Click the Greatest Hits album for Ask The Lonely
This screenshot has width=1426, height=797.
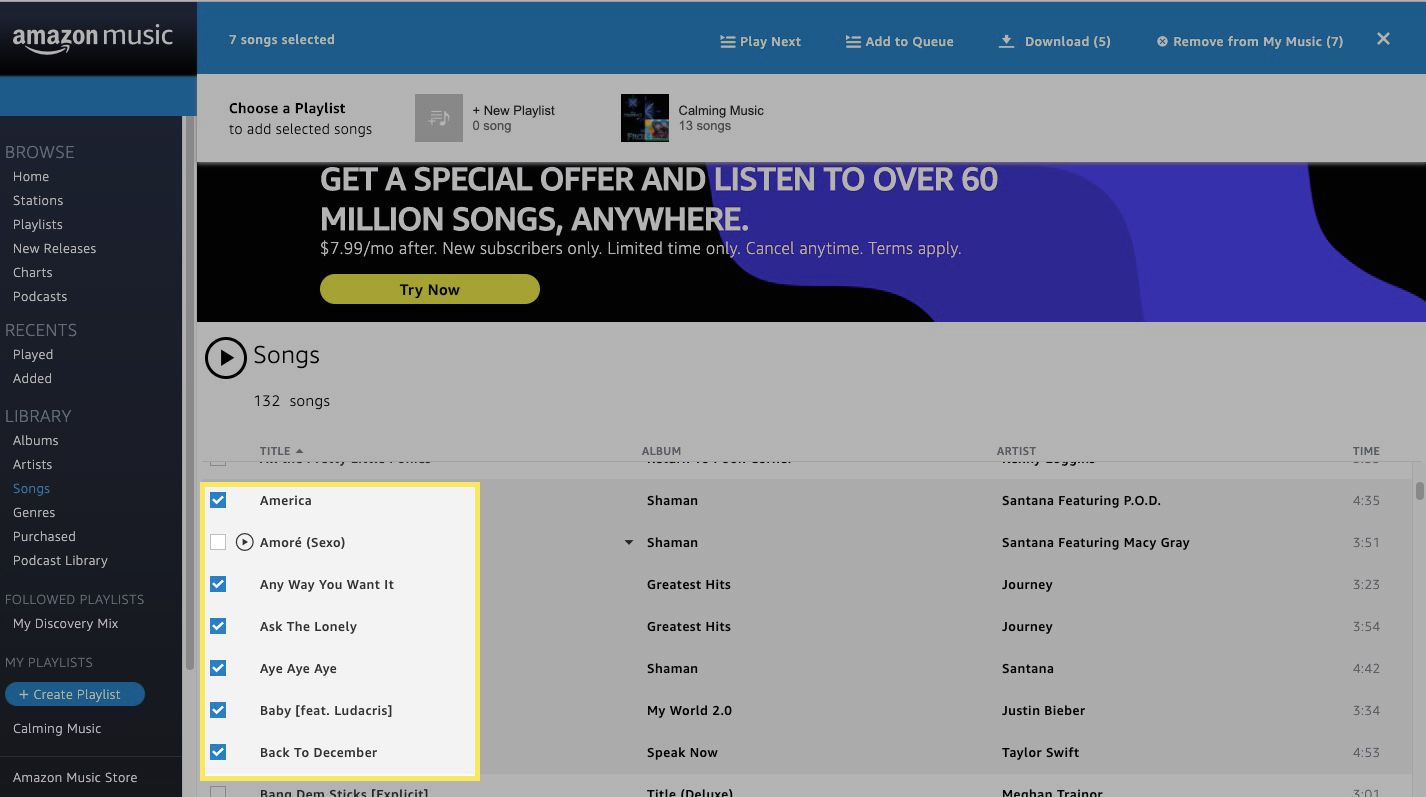[689, 626]
